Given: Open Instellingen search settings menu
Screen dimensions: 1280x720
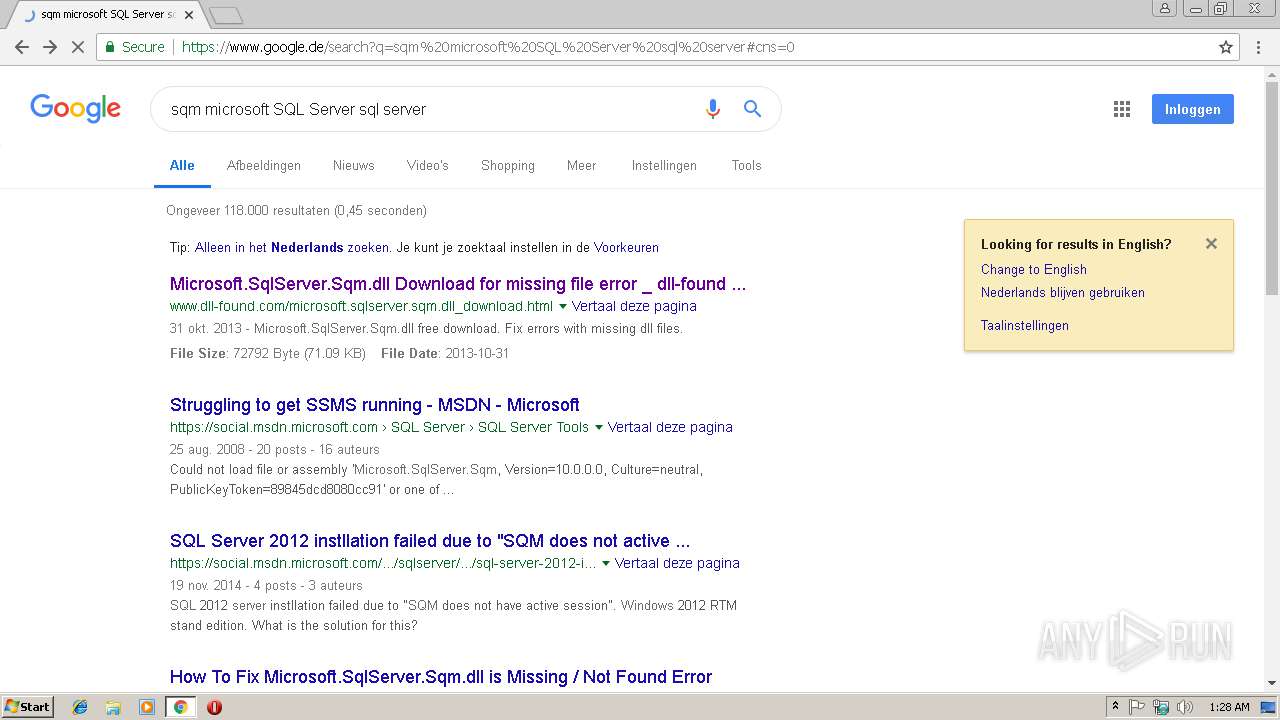Looking at the screenshot, I should [x=664, y=166].
